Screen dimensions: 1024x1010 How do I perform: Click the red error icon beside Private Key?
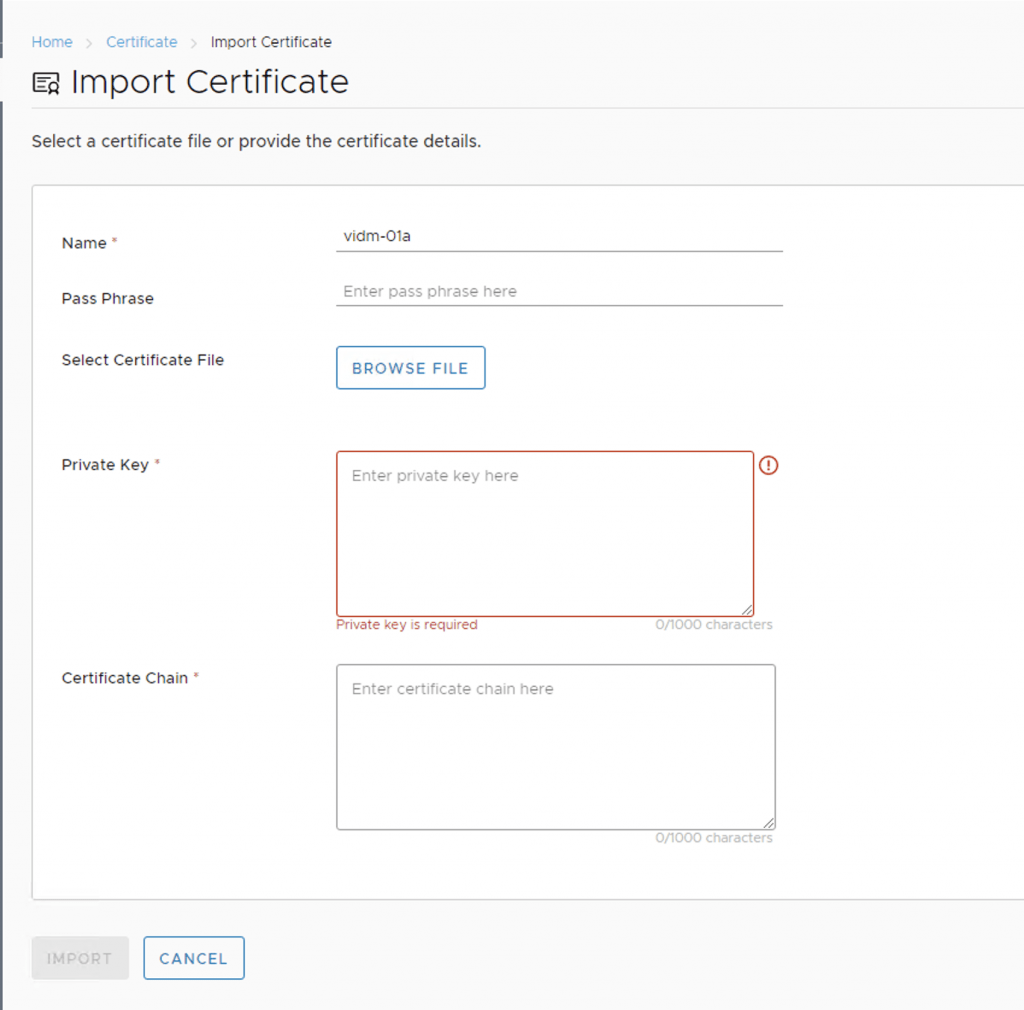coord(768,465)
